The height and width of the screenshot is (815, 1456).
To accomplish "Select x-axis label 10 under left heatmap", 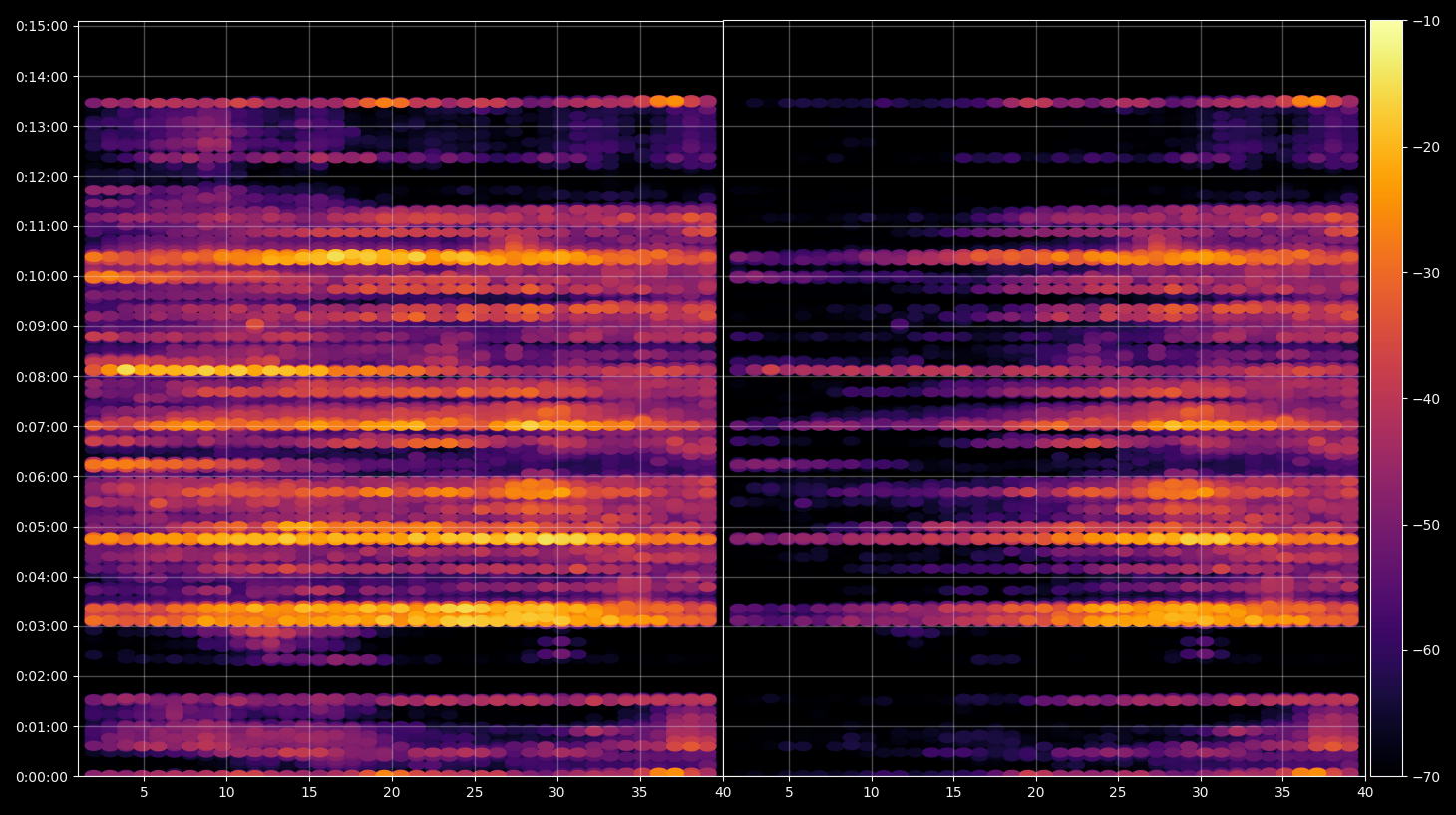I will pos(226,793).
